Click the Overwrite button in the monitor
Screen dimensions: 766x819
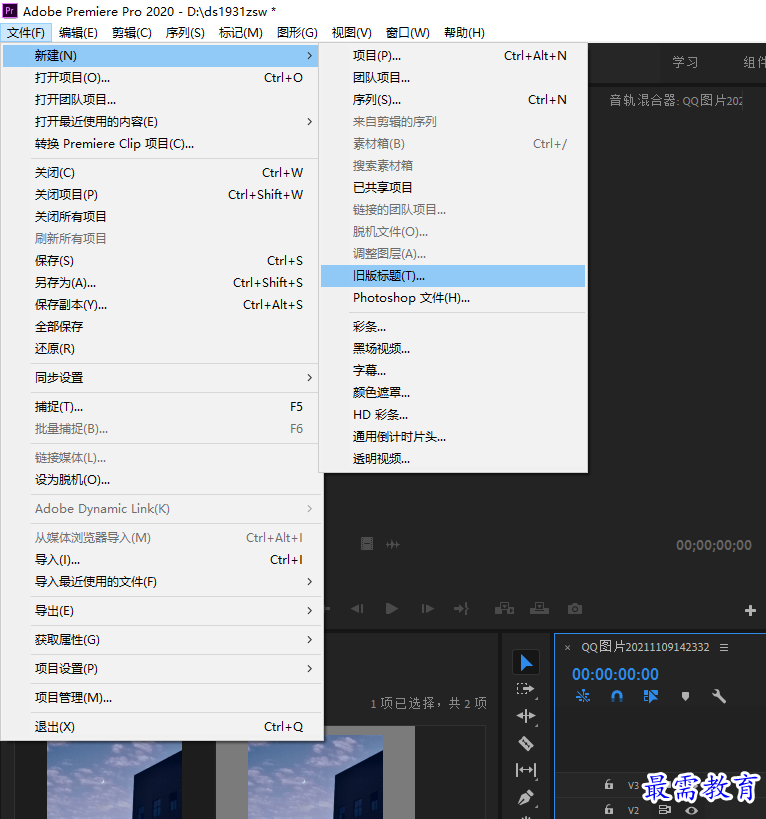pos(539,609)
